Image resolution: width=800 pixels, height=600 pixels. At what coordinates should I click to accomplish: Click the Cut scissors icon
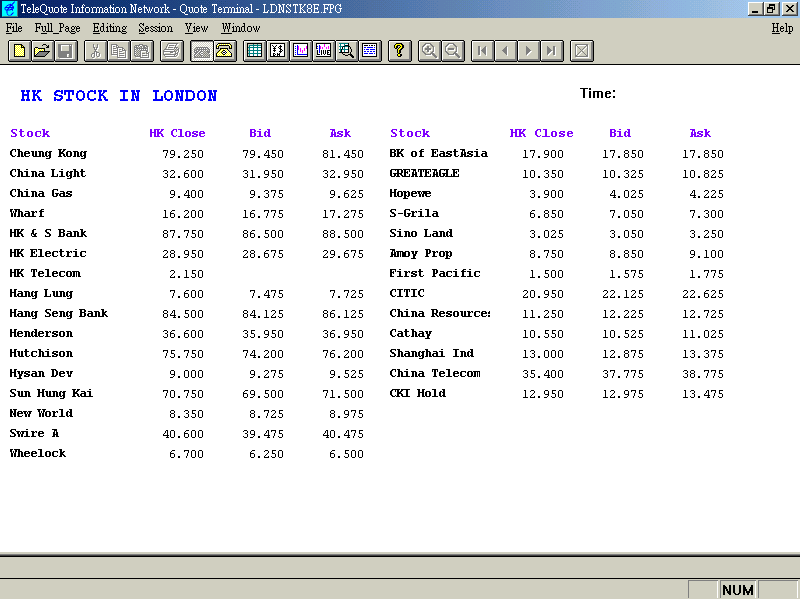[95, 51]
